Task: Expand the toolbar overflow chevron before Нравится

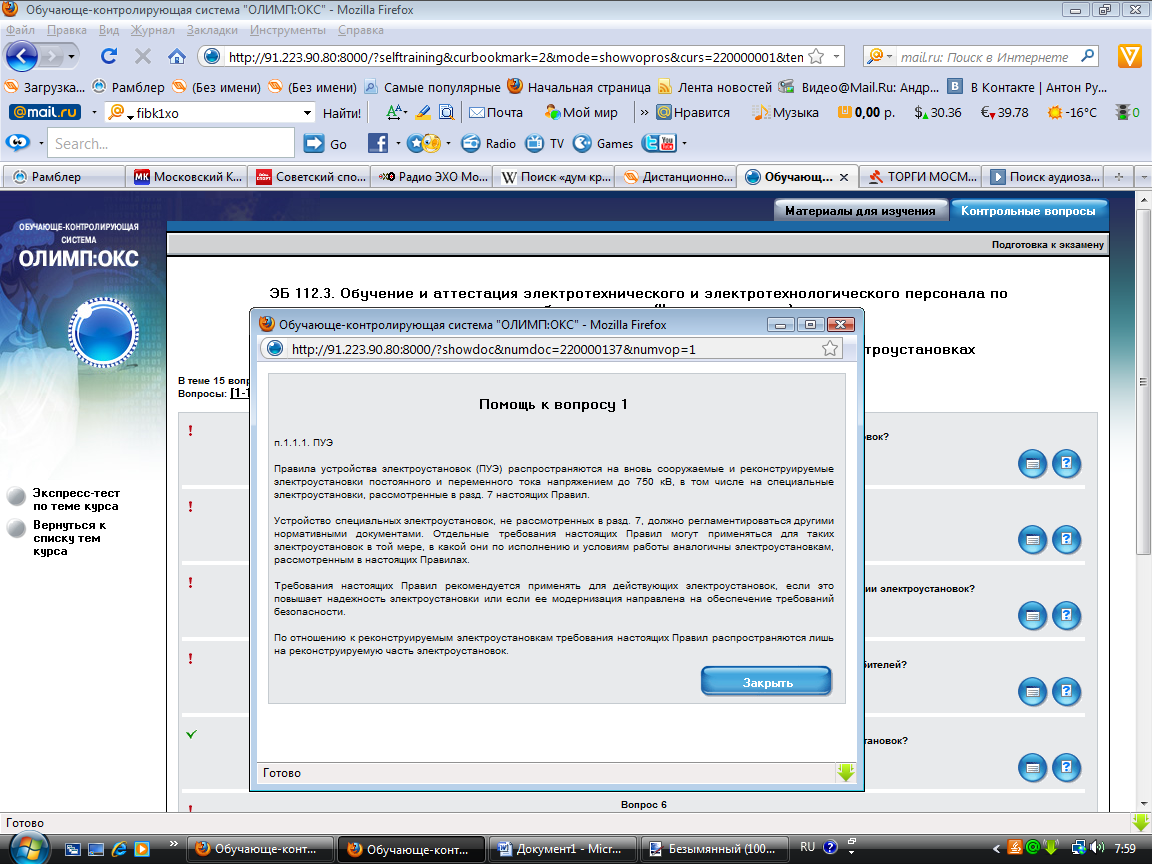Action: click(x=644, y=112)
